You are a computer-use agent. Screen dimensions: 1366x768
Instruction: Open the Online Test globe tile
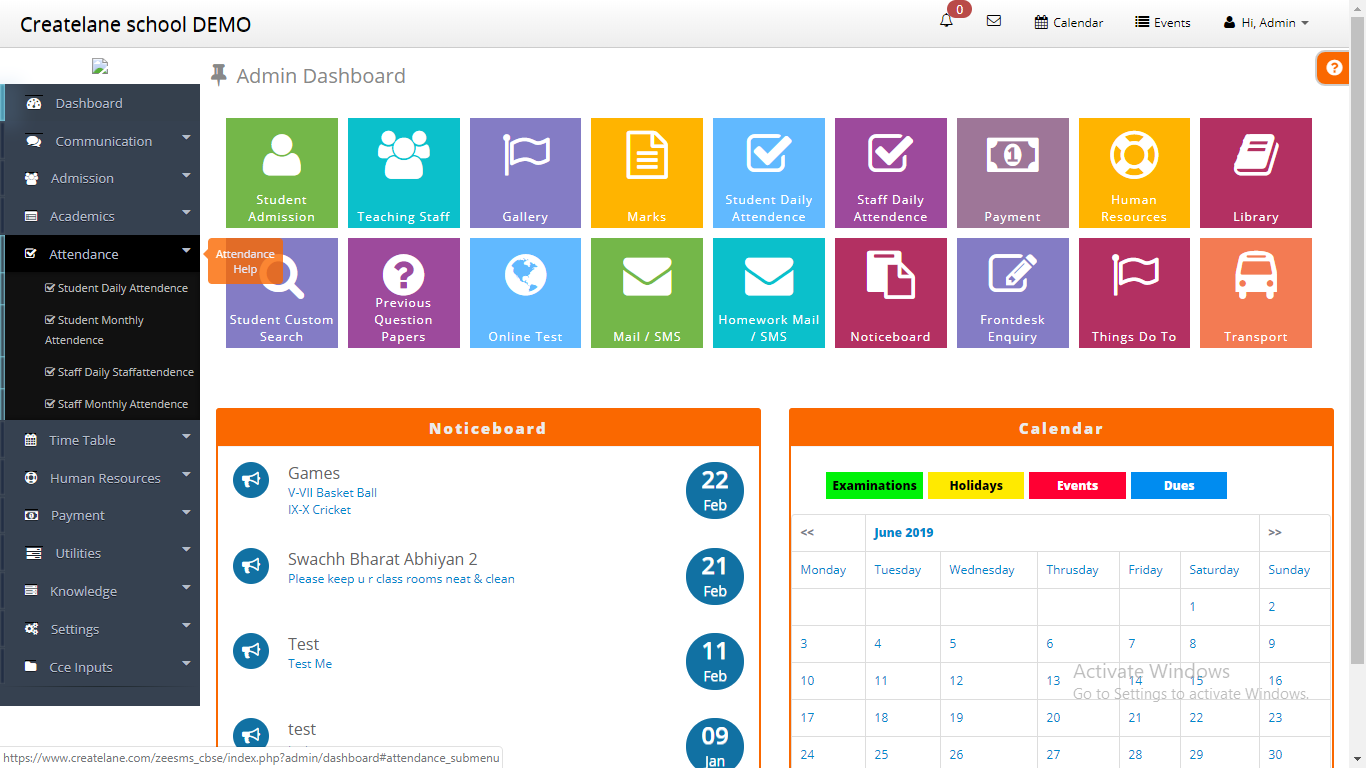(525, 292)
